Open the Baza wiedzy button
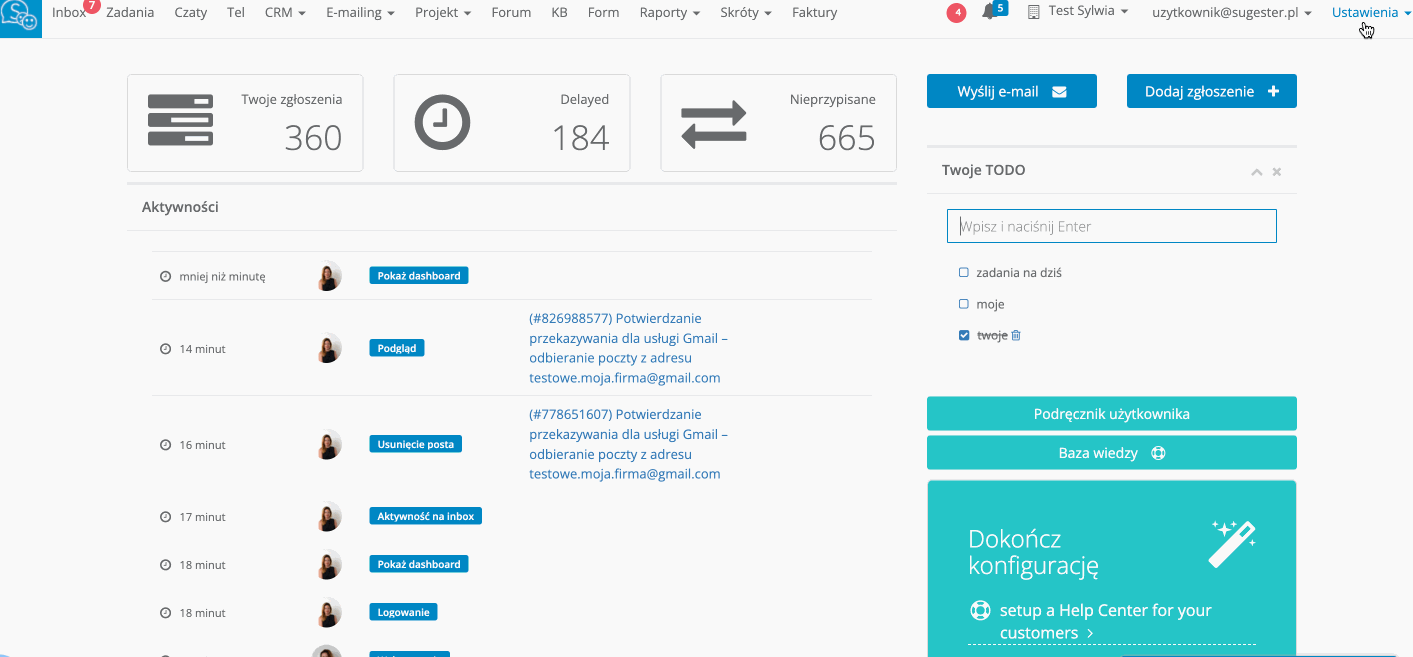This screenshot has width=1413, height=657. 1112,453
